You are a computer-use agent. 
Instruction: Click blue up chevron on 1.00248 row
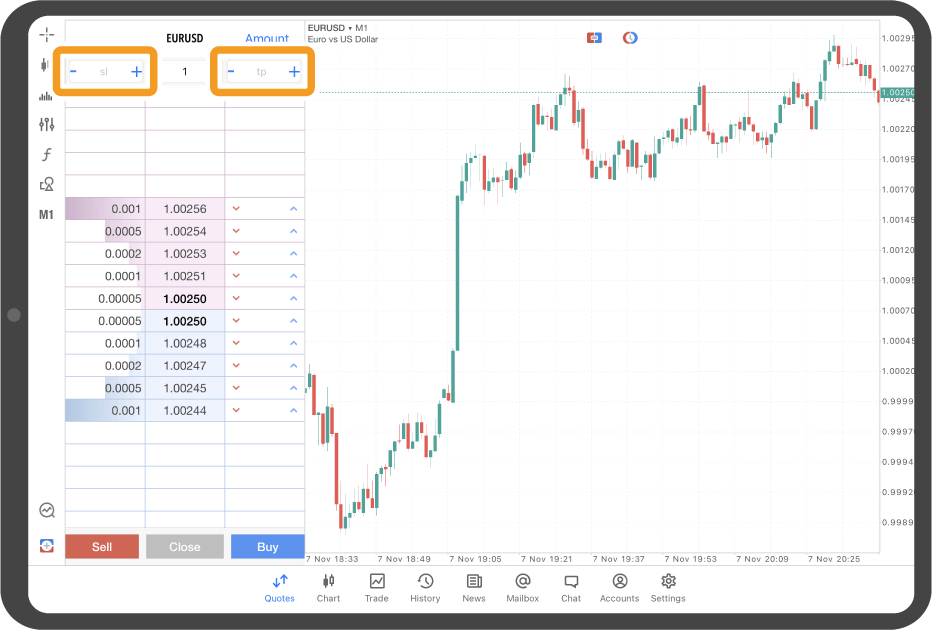293,343
